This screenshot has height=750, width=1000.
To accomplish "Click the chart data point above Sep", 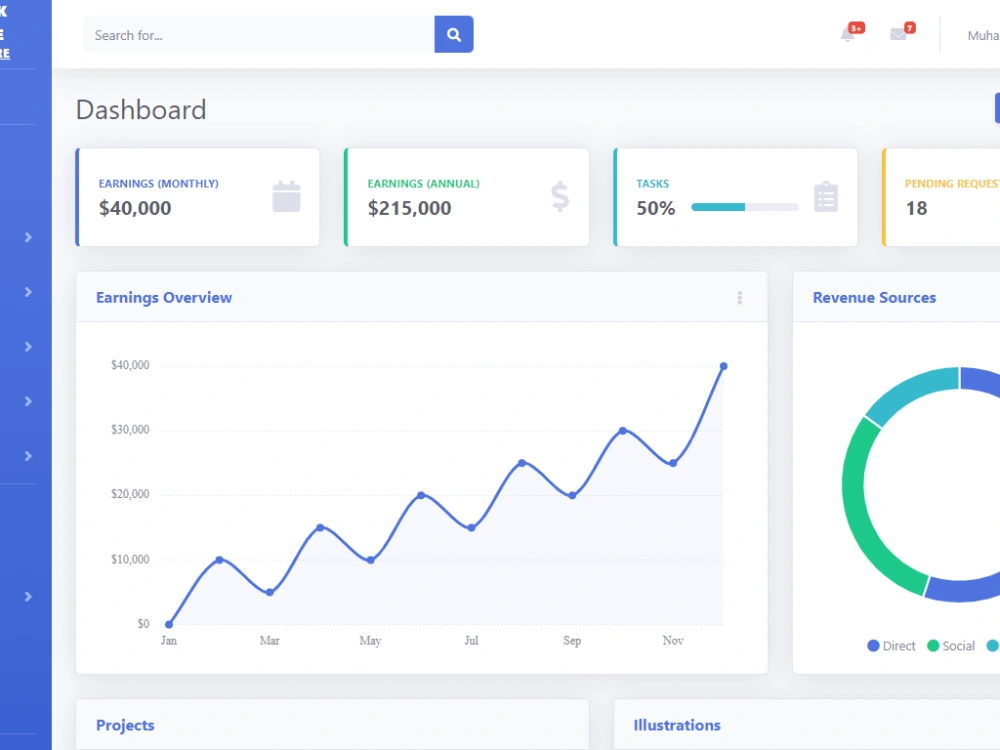I will point(572,496).
